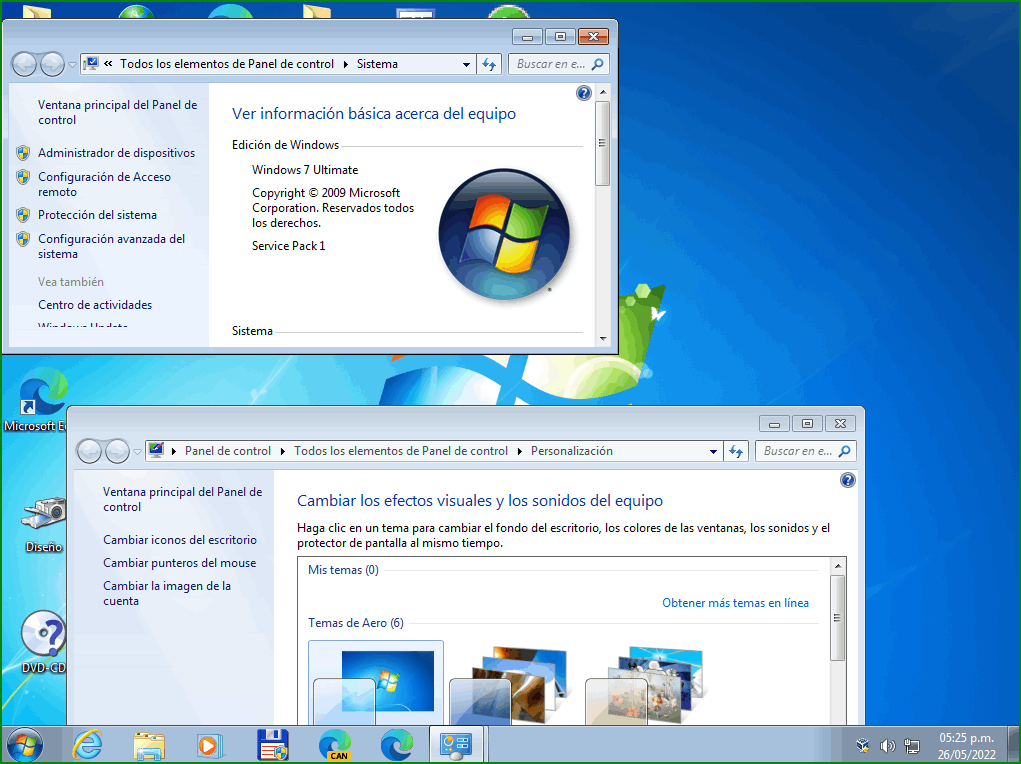Click the shield icon beside Administrador de dispositivos
The width and height of the screenshot is (1021, 764).
tap(23, 153)
